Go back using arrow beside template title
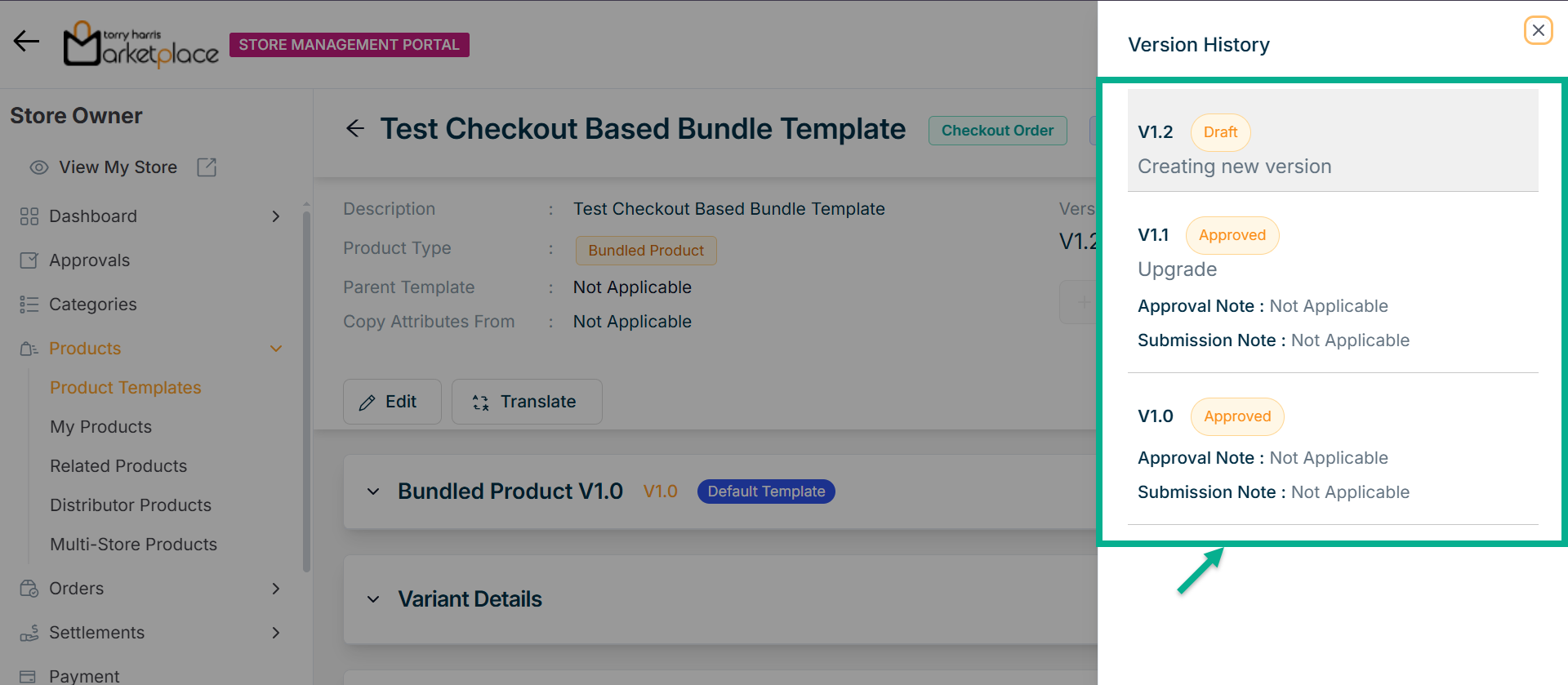The image size is (1568, 685). pyautogui.click(x=355, y=129)
